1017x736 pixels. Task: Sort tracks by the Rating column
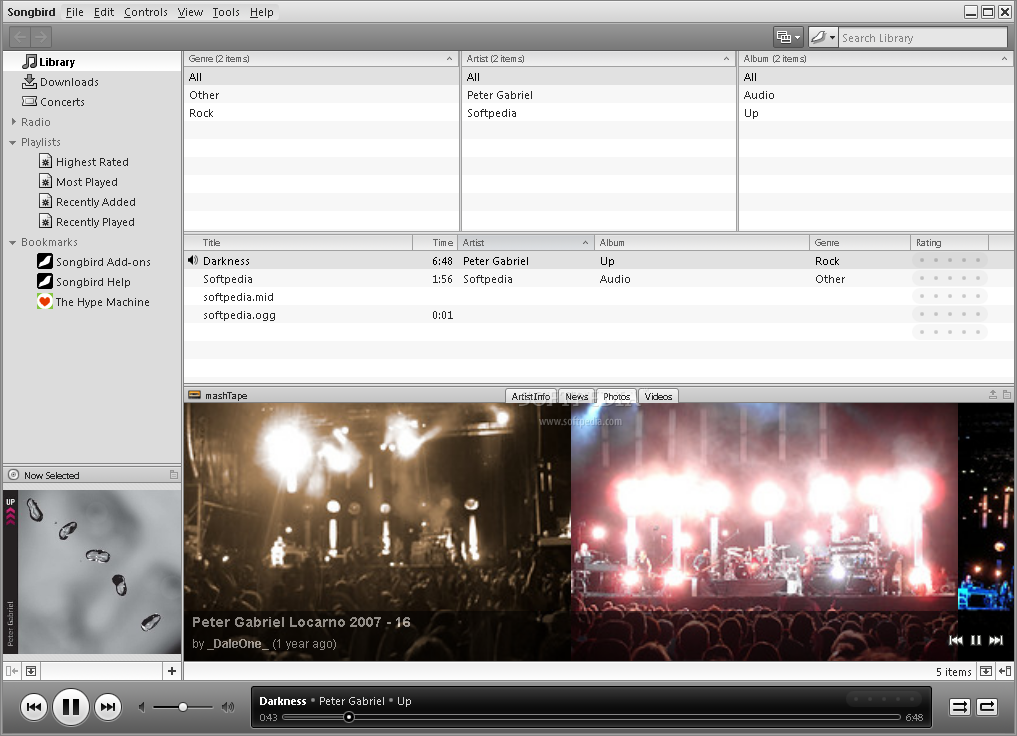[950, 243]
